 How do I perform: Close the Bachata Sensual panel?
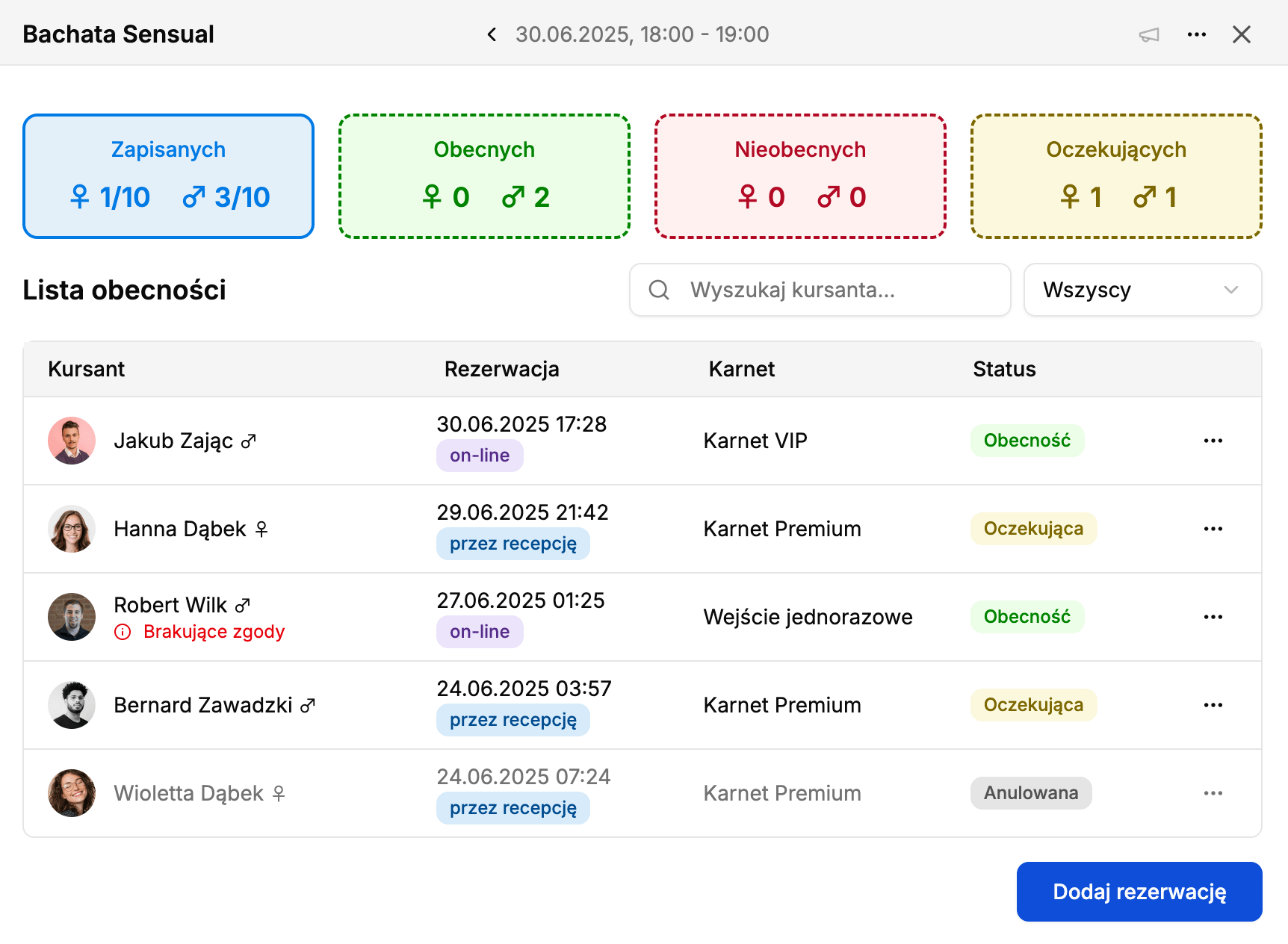(x=1242, y=34)
